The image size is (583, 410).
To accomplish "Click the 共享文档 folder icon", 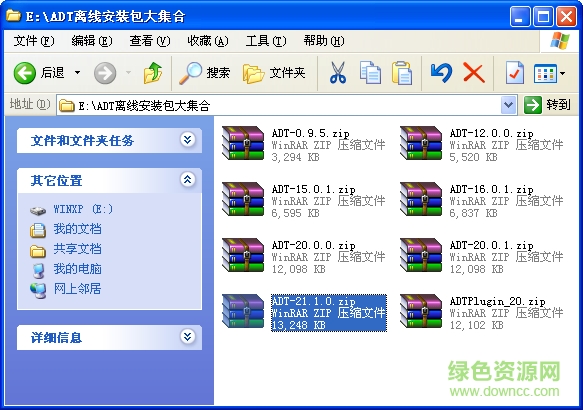I will click(38, 251).
